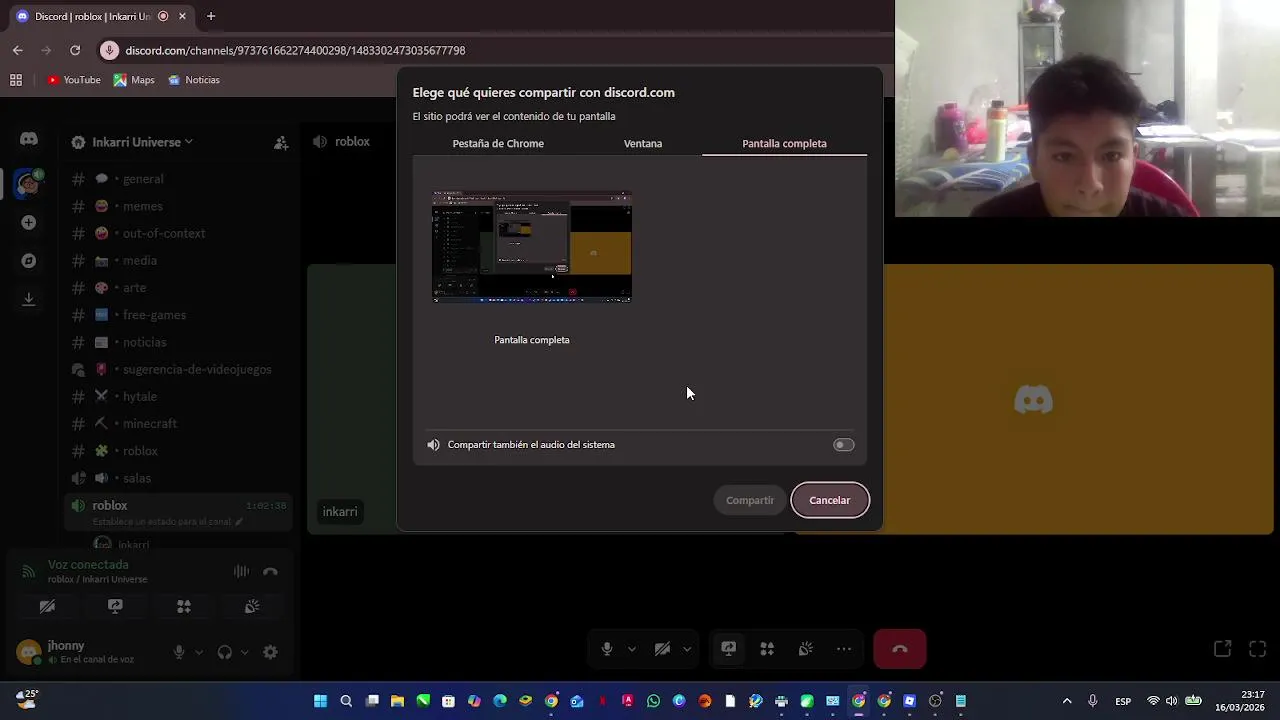Enable sharing system audio toggle
Viewport: 1280px width, 720px height.
(x=843, y=445)
